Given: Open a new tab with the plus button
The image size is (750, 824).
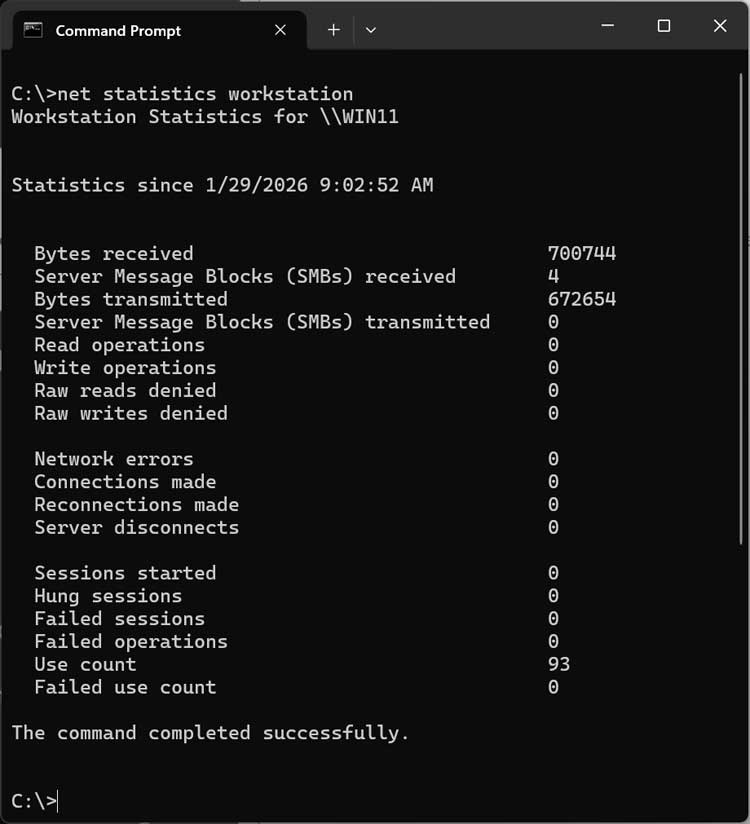Looking at the screenshot, I should [x=333, y=30].
